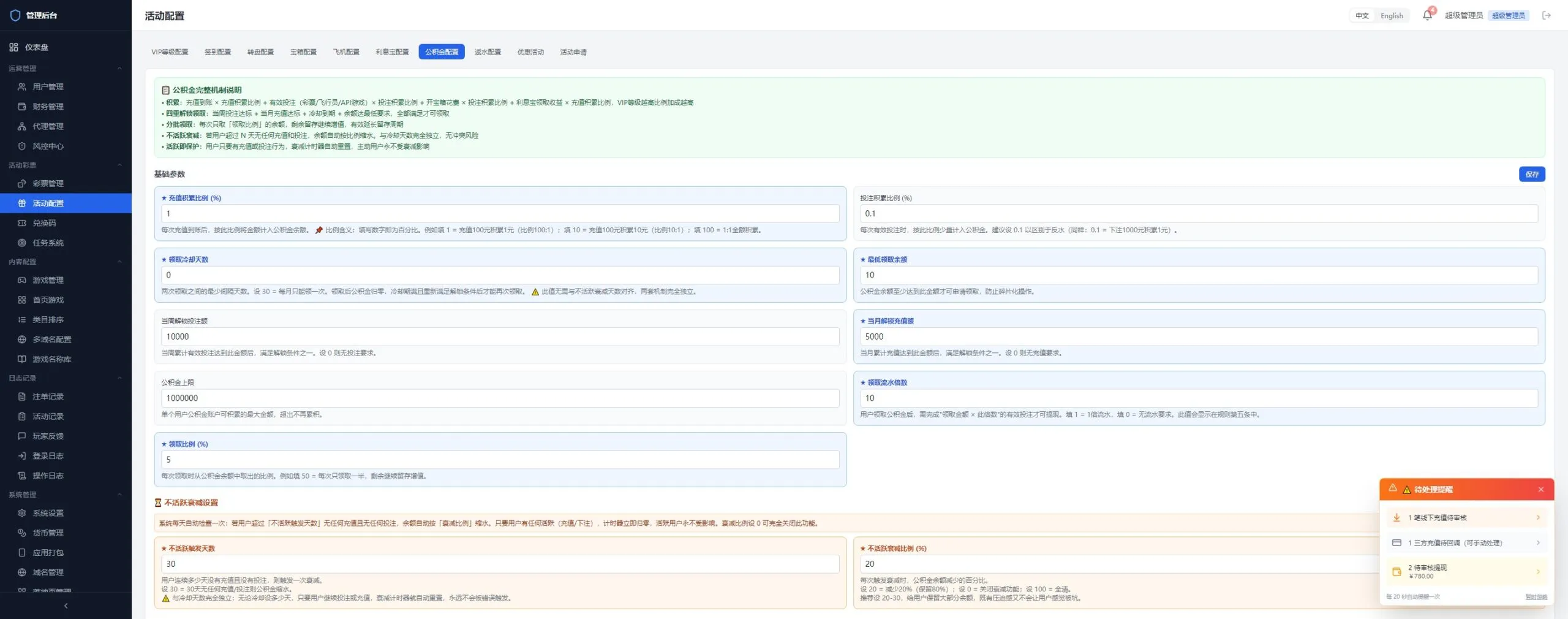Image resolution: width=1568 pixels, height=619 pixels.
Task: Switch language to English
Action: coord(1392,16)
